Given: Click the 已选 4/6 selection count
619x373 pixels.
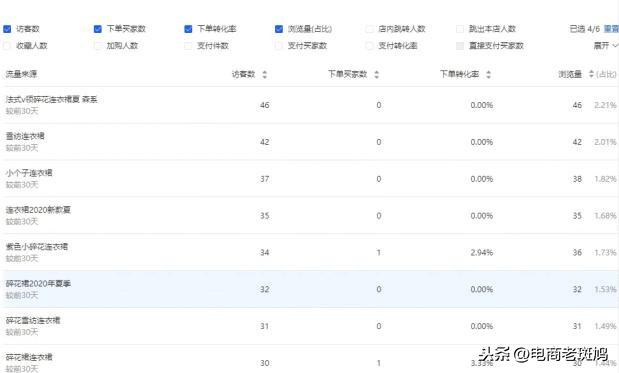Looking at the screenshot, I should [x=585, y=29].
